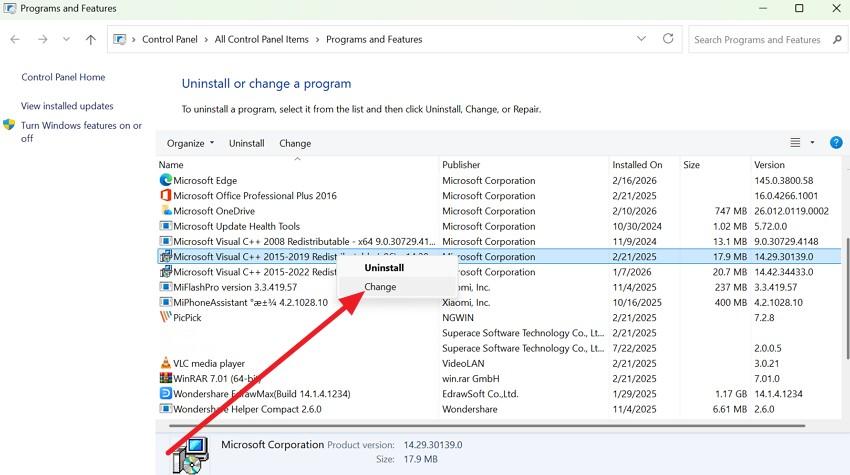Image resolution: width=850 pixels, height=475 pixels.
Task: Select Microsoft Edge program name
Action: coord(205,181)
